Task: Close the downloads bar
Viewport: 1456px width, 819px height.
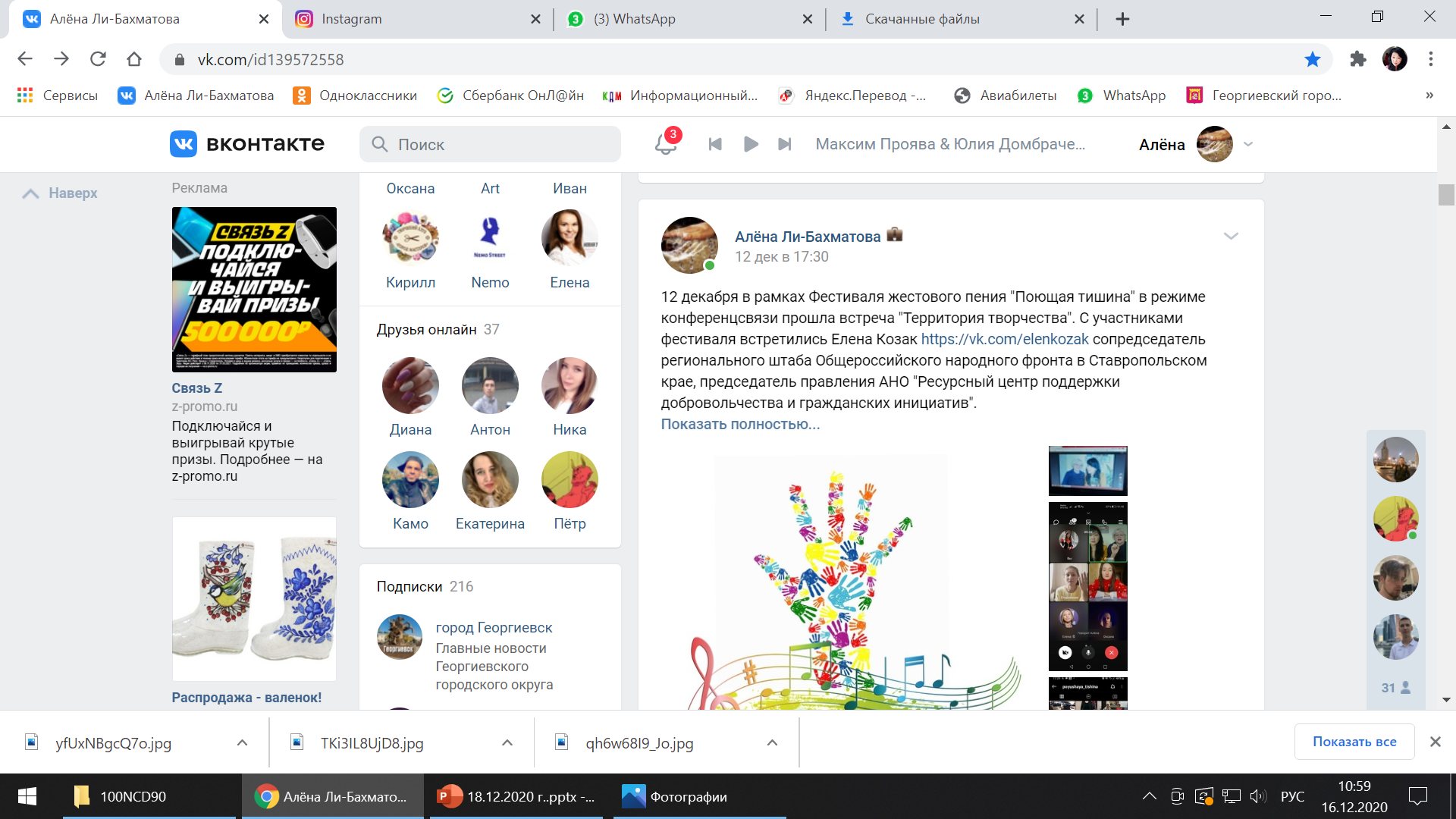Action: (x=1436, y=742)
